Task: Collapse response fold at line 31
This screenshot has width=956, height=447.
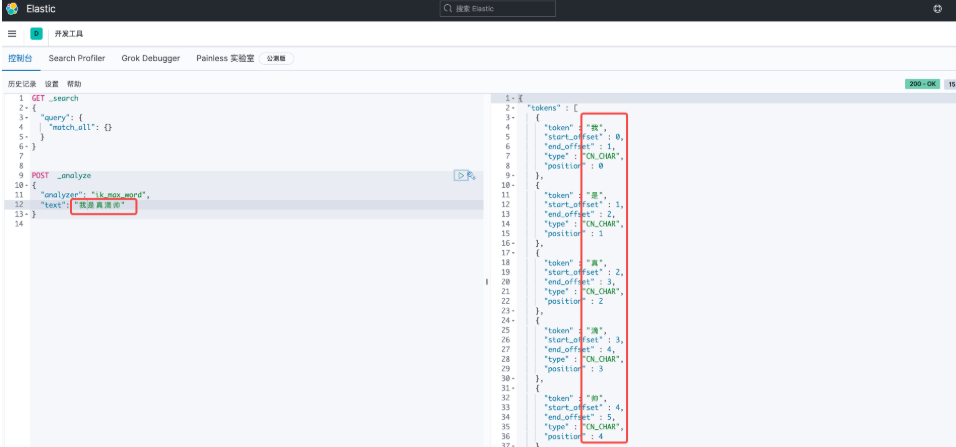Action: pos(514,388)
